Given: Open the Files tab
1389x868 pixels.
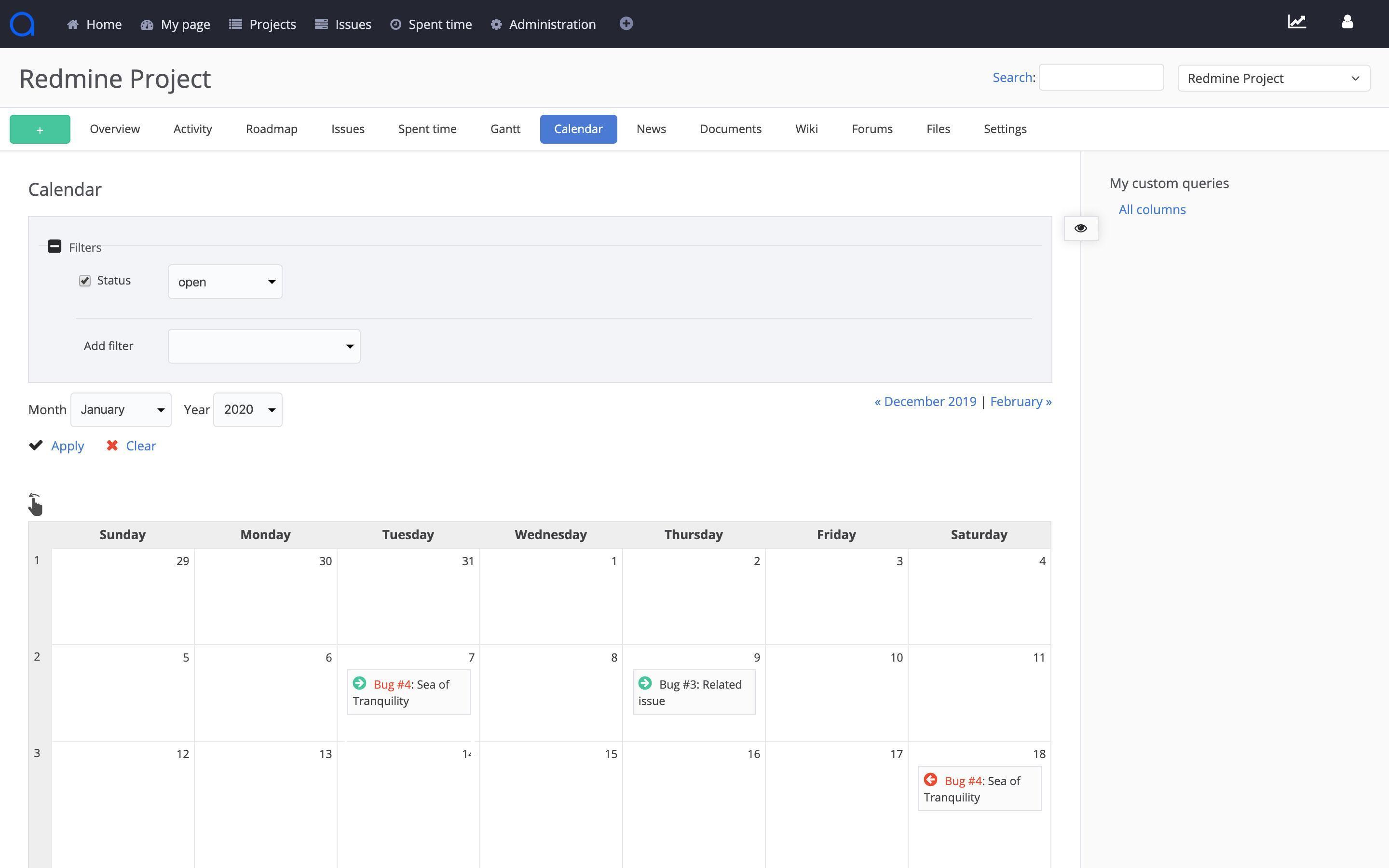Looking at the screenshot, I should (x=938, y=129).
